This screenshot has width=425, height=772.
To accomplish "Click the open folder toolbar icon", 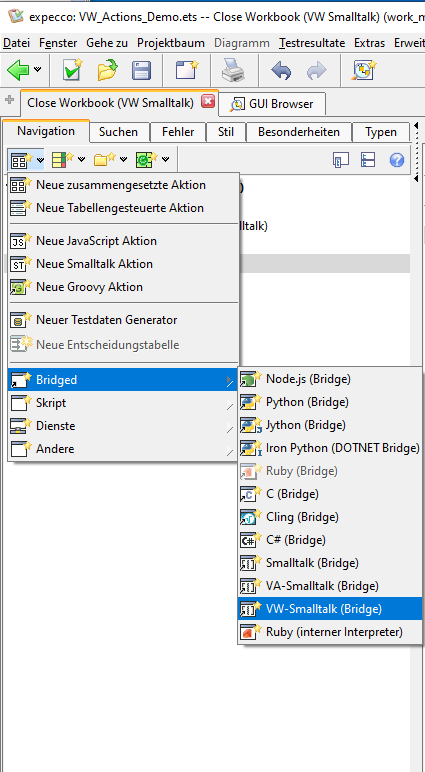I will [107, 70].
